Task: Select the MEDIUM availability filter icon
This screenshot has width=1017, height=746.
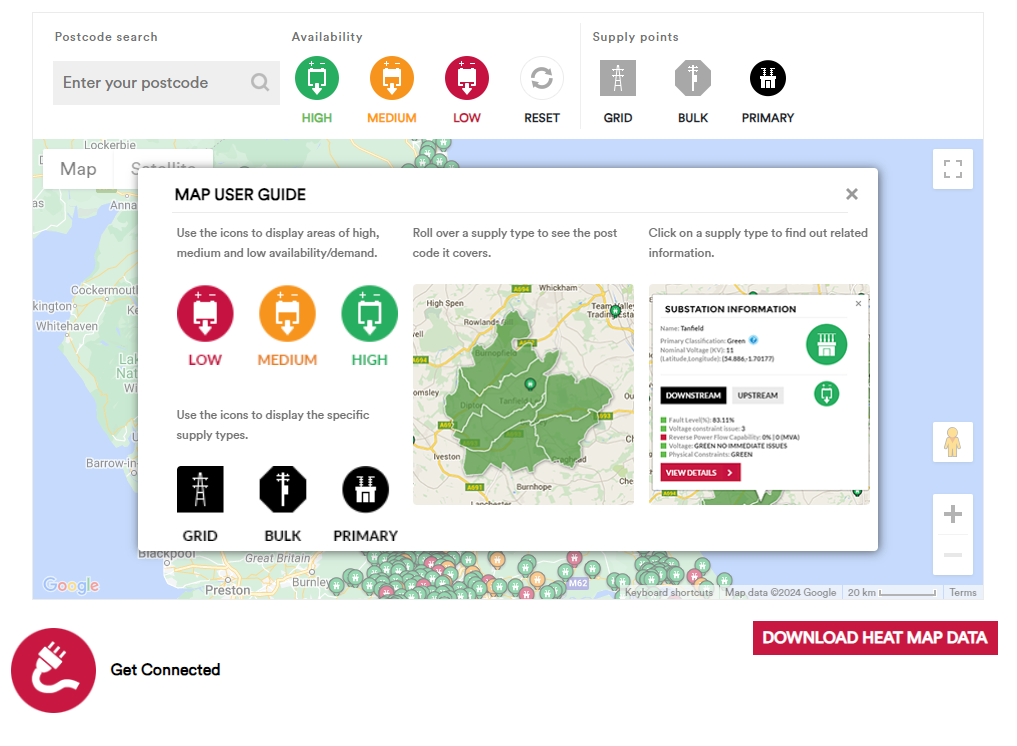Action: (x=391, y=77)
